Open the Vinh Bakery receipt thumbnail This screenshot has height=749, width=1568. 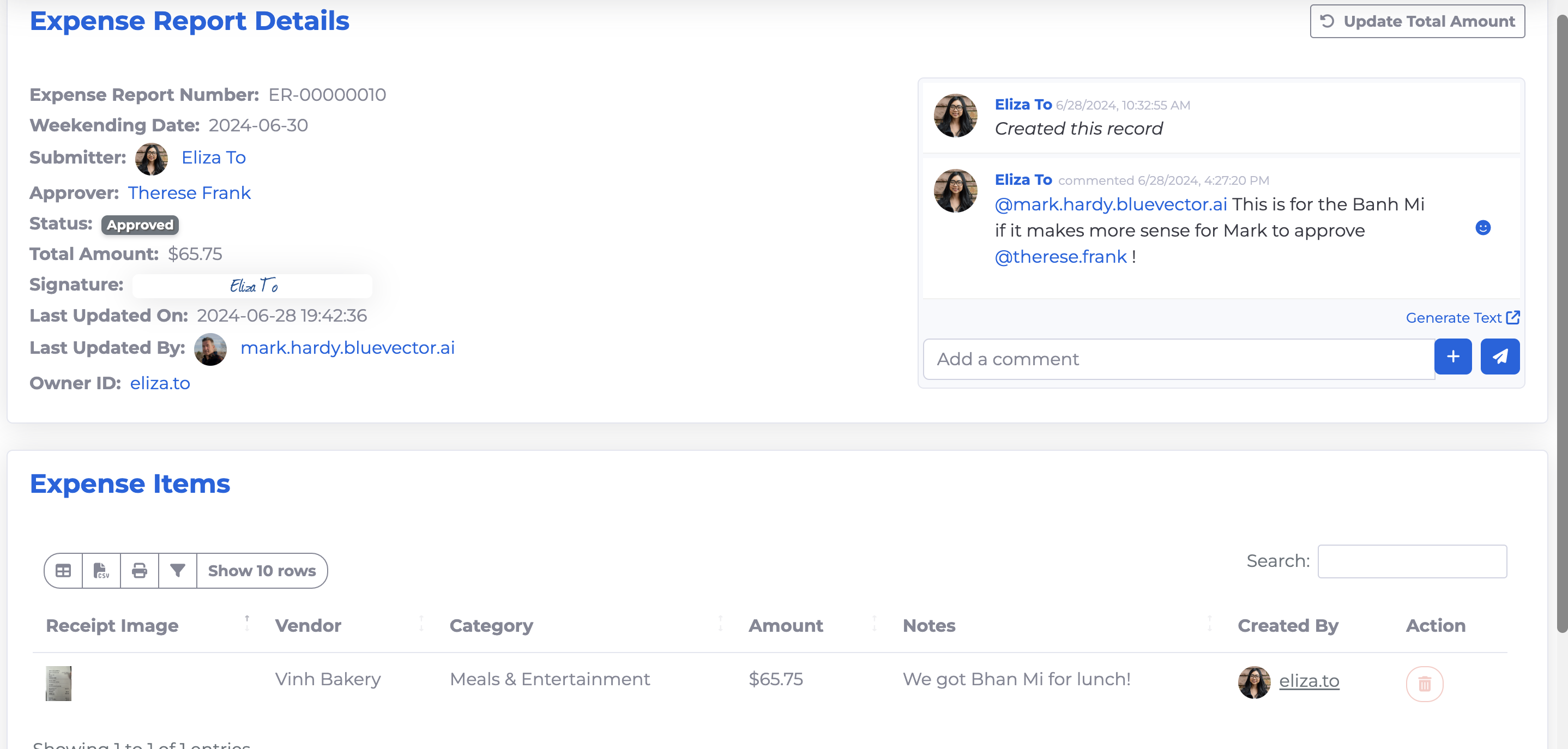click(58, 683)
